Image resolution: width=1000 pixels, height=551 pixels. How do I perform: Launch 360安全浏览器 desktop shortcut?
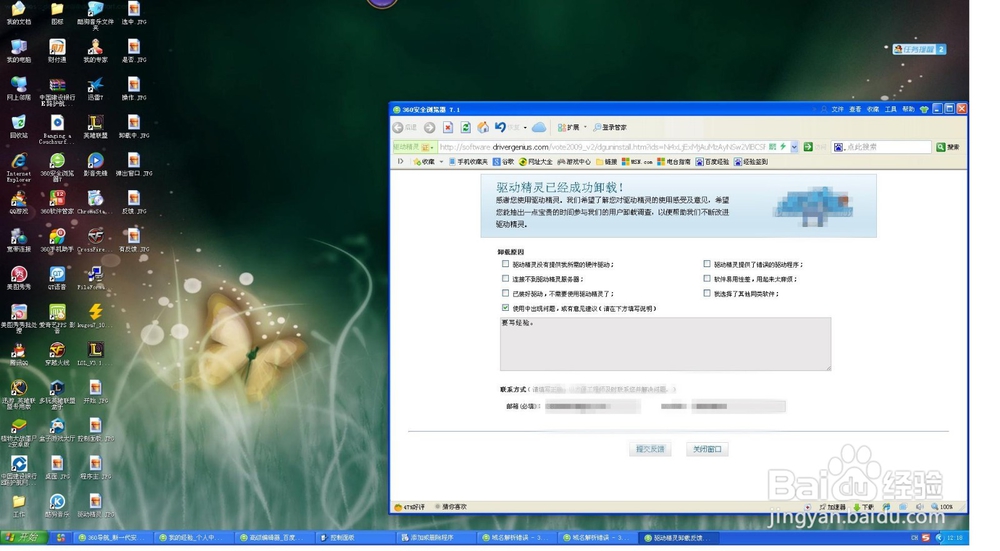pos(57,167)
